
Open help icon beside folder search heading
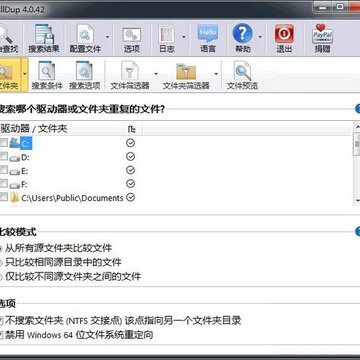pyautogui.click(x=358, y=109)
